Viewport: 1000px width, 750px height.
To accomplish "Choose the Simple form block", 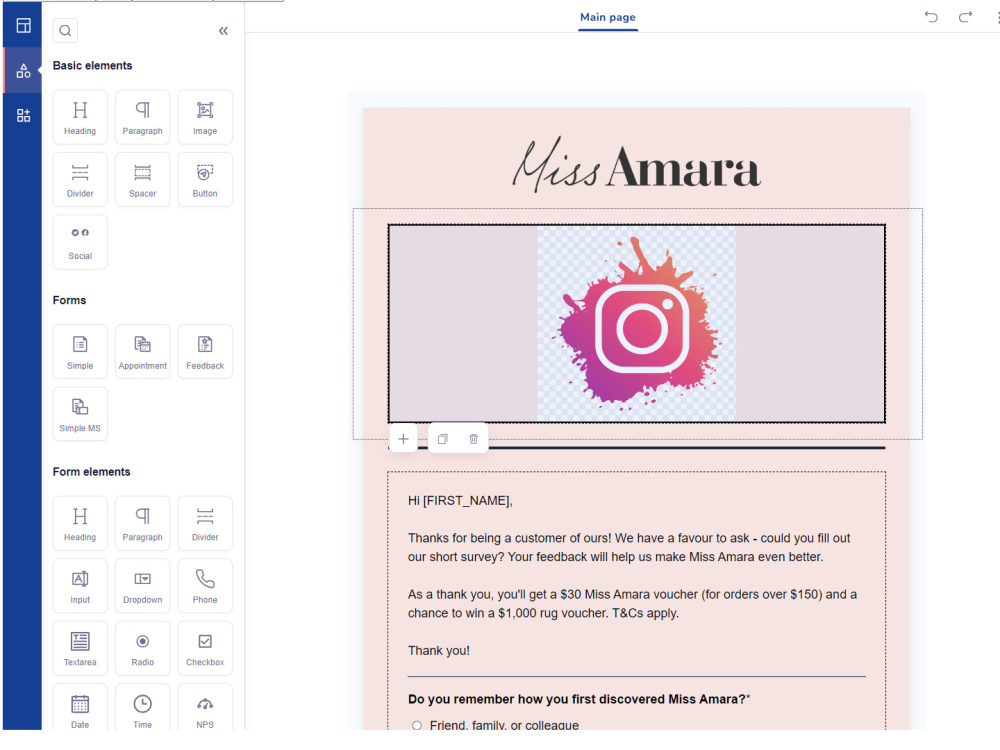I will tap(80, 352).
